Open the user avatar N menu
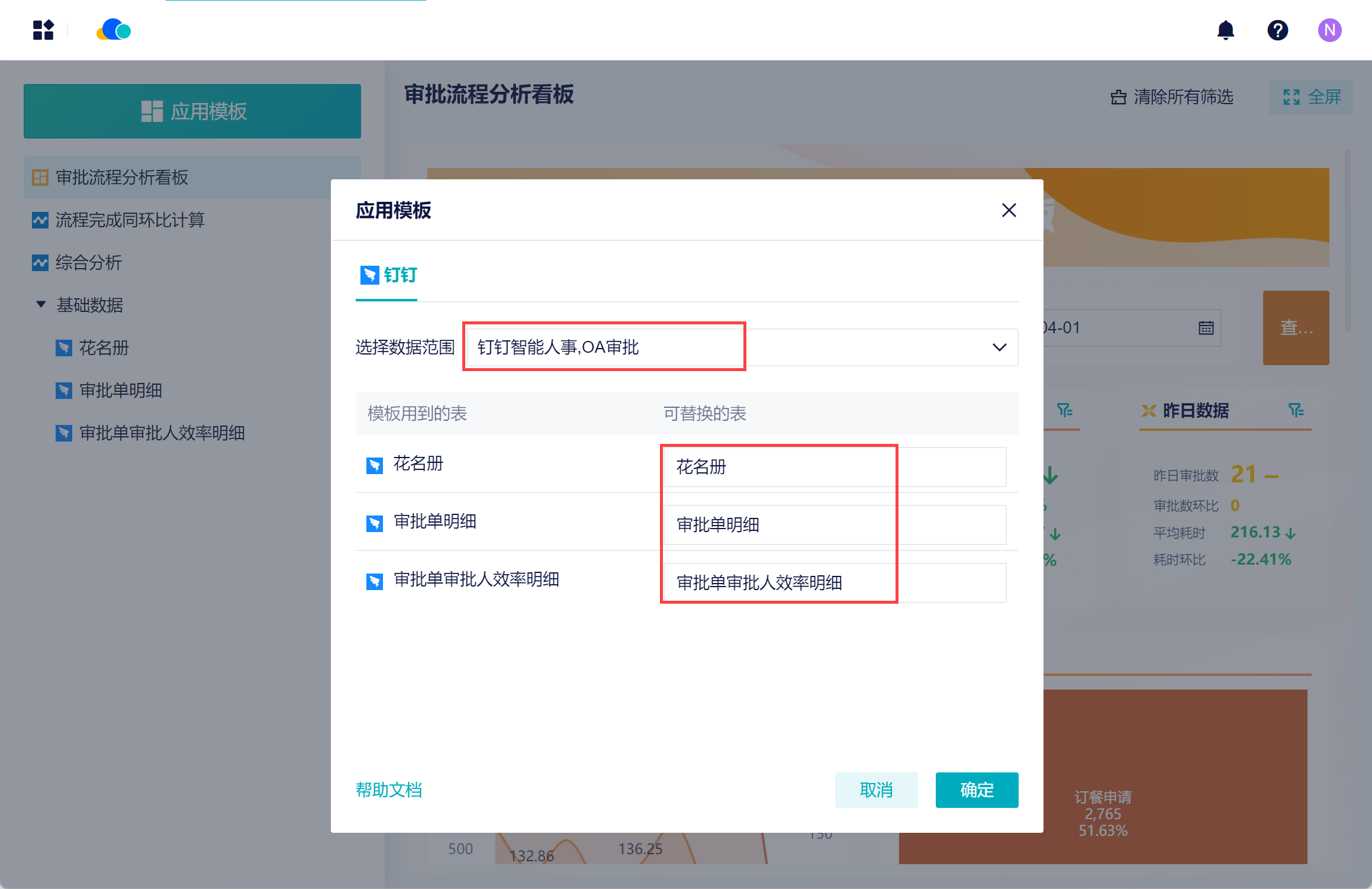The width and height of the screenshot is (1372, 889). click(1329, 30)
